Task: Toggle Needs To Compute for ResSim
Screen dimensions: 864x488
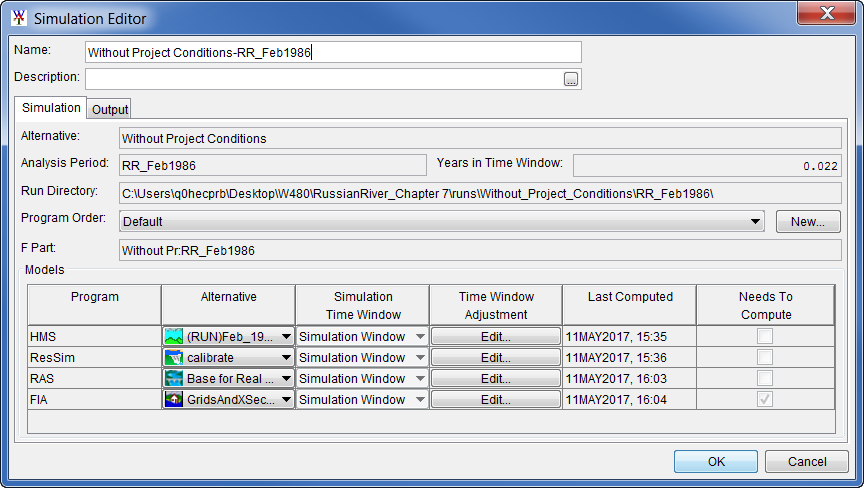Action: pos(765,357)
